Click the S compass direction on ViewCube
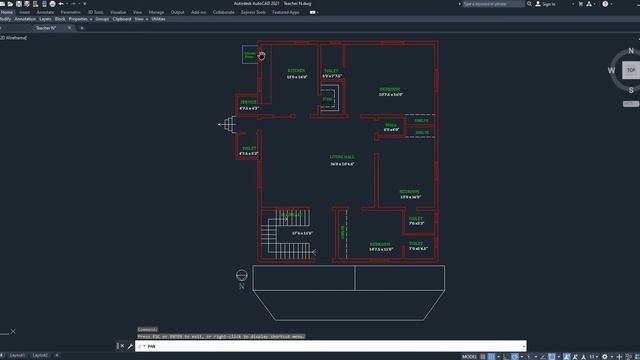Image resolution: width=640 pixels, height=360 pixels. pyautogui.click(x=631, y=90)
